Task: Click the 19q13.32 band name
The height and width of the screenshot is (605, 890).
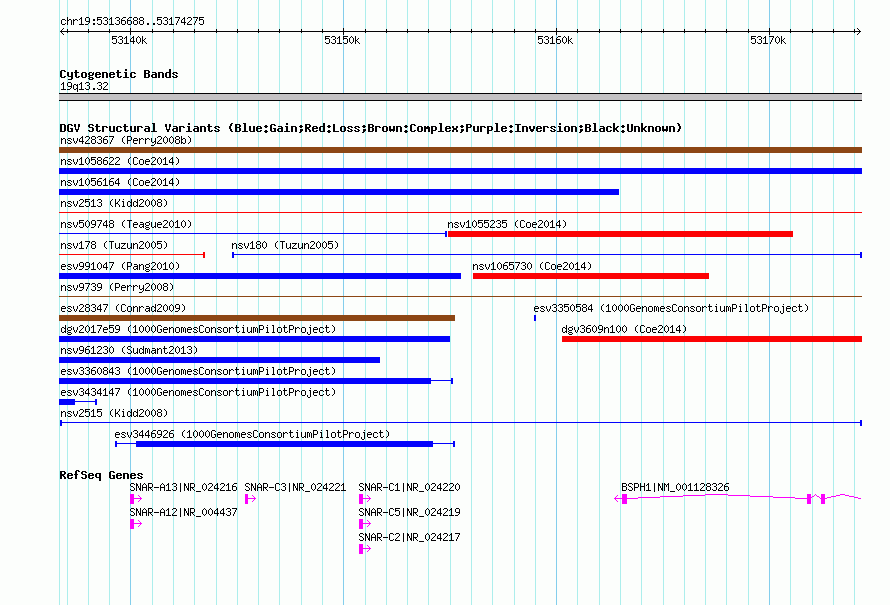Action: click(x=84, y=86)
